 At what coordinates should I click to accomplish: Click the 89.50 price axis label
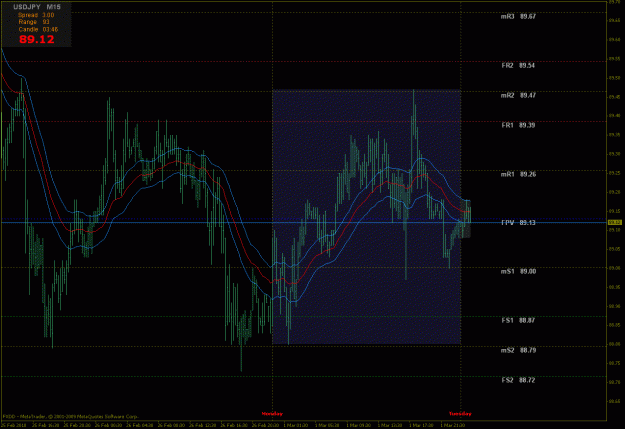pyautogui.click(x=615, y=78)
